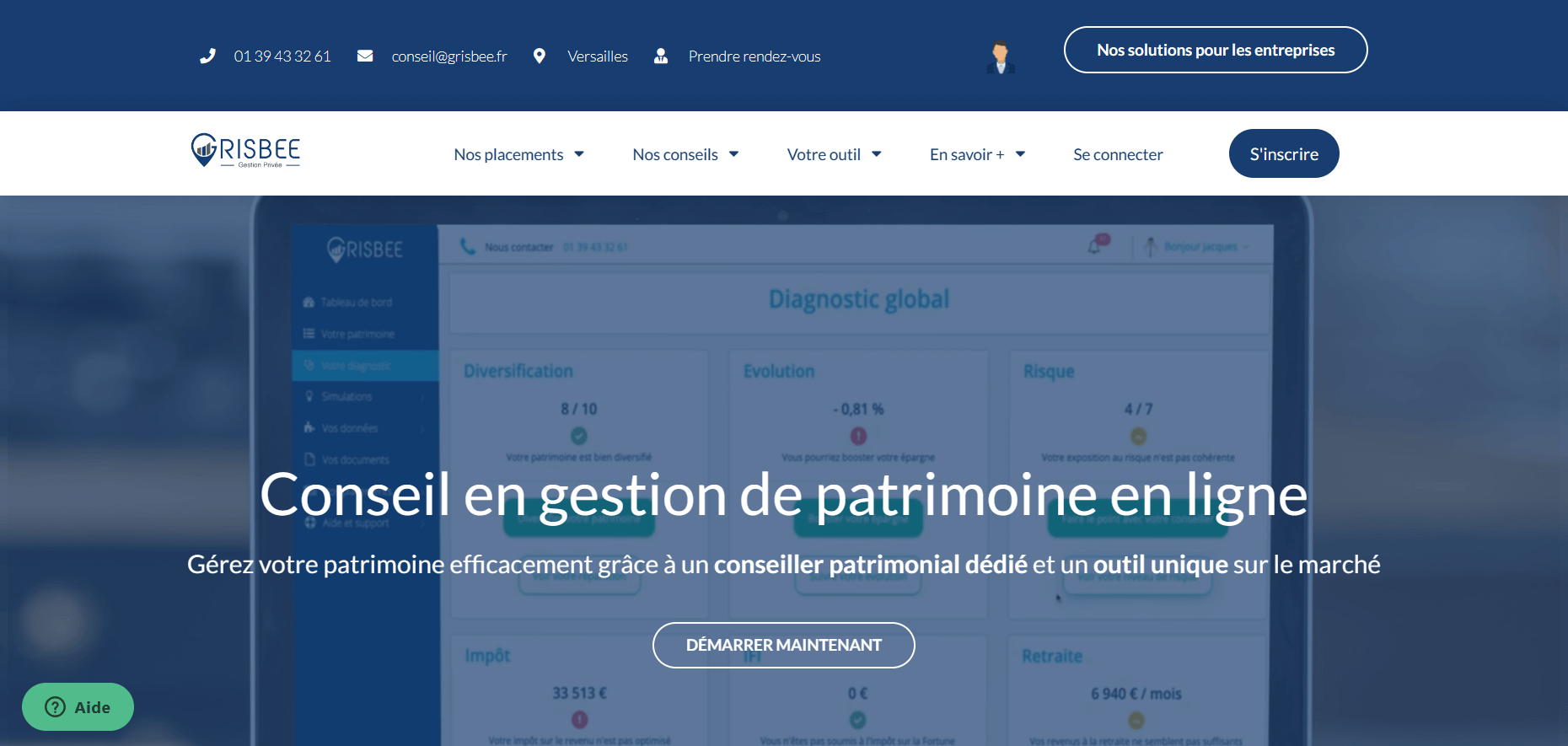Open the Nos conseils menu
This screenshot has width=1568, height=746.
click(675, 154)
